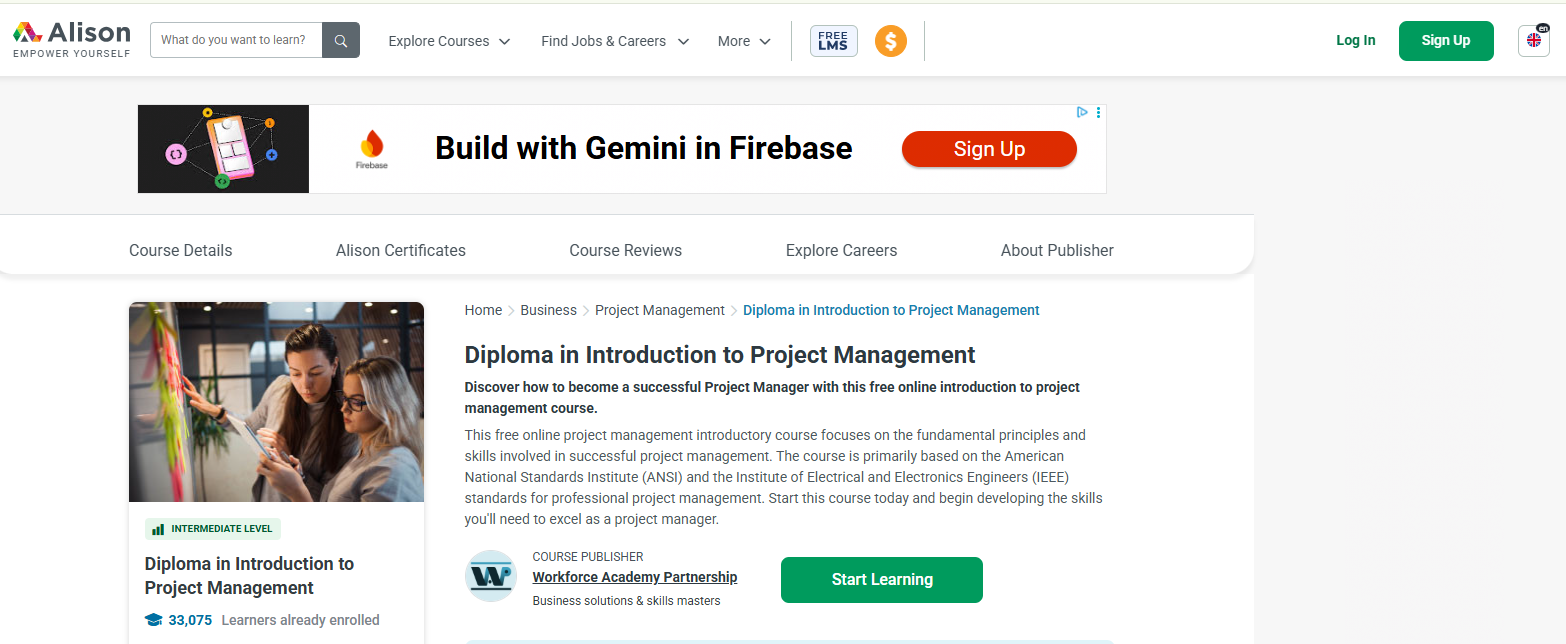Open the About Publisher tab

click(x=1057, y=250)
